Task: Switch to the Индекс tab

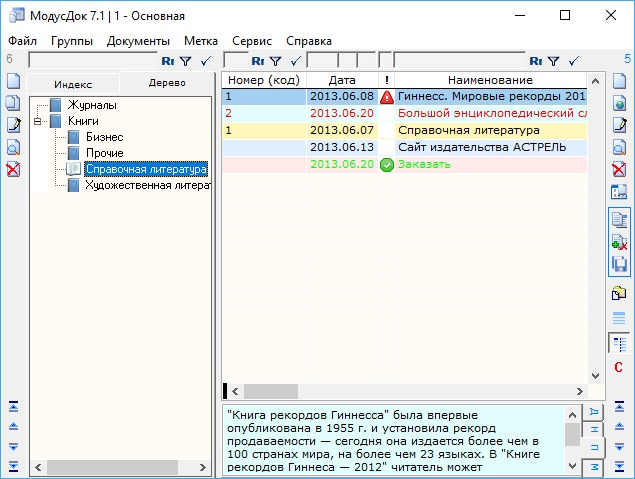Action: click(x=73, y=83)
